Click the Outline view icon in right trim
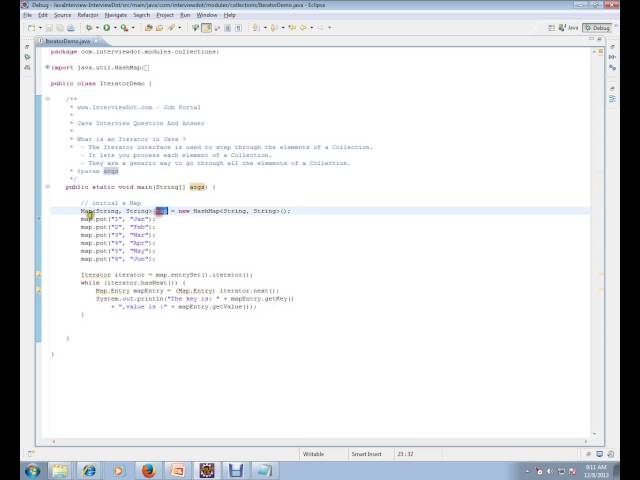Image resolution: width=640 pixels, height=480 pixels. tap(612, 99)
